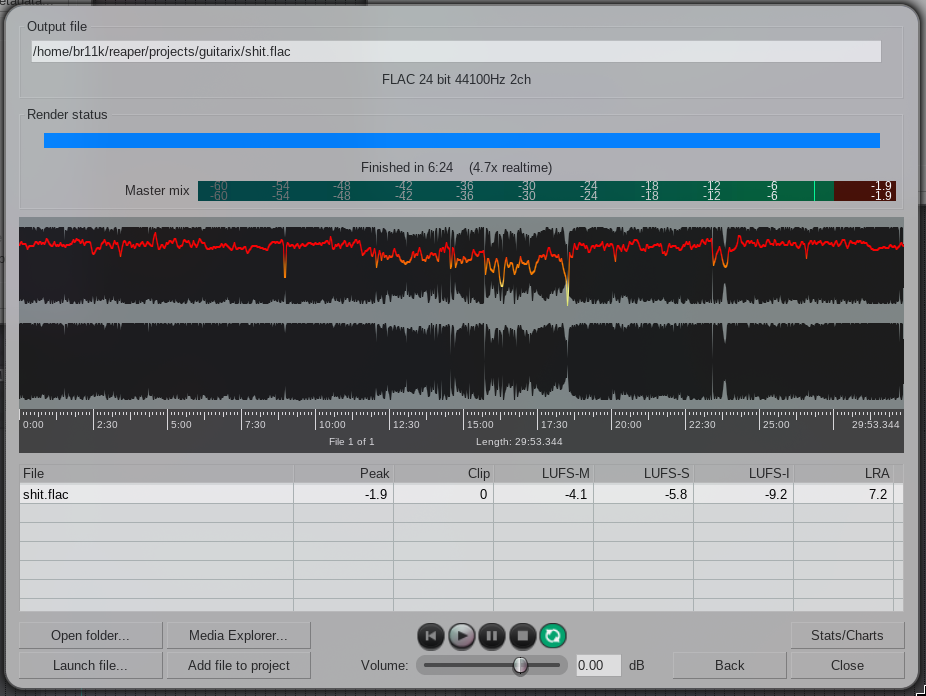Viewport: 926px width, 696px height.
Task: Toggle the green repeat loop button
Action: 552,635
